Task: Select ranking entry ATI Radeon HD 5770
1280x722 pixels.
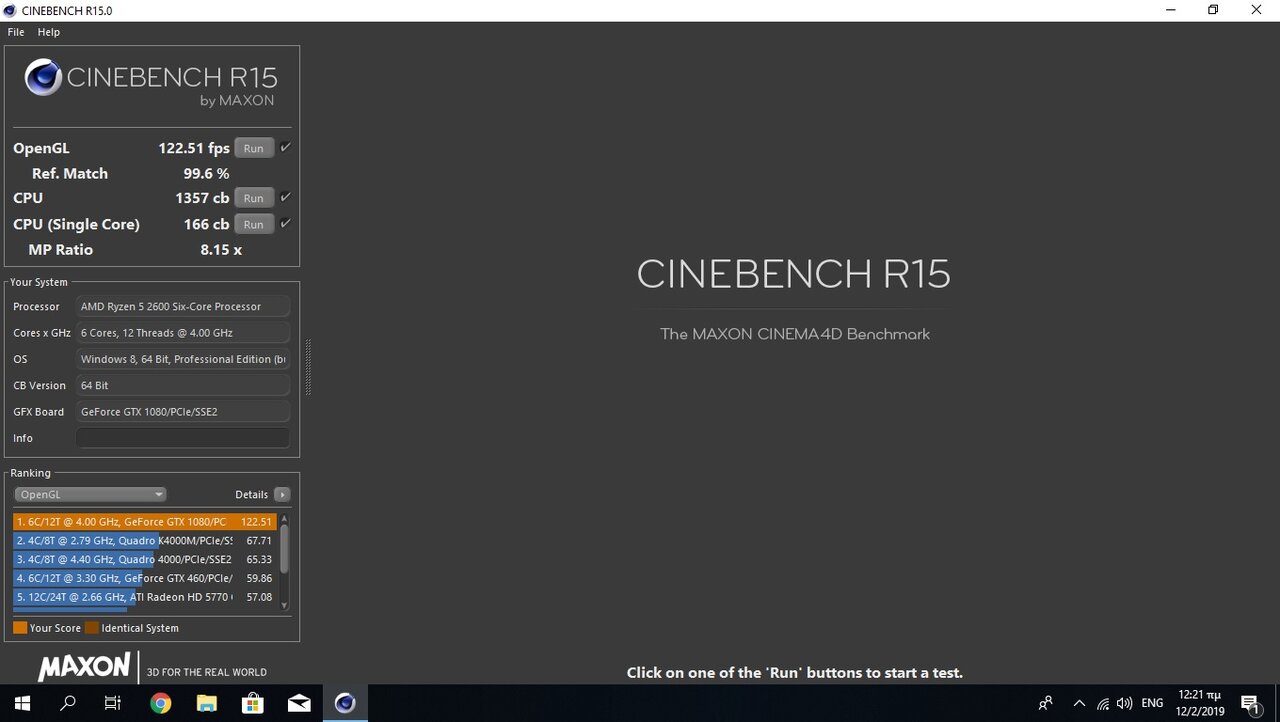Action: click(144, 597)
